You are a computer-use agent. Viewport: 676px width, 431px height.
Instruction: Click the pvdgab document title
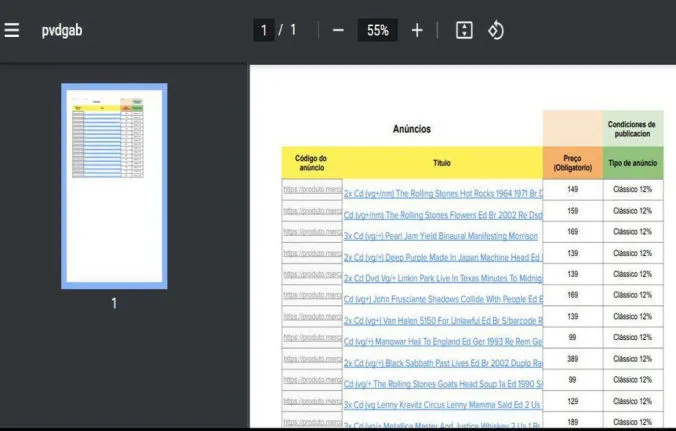pos(61,30)
